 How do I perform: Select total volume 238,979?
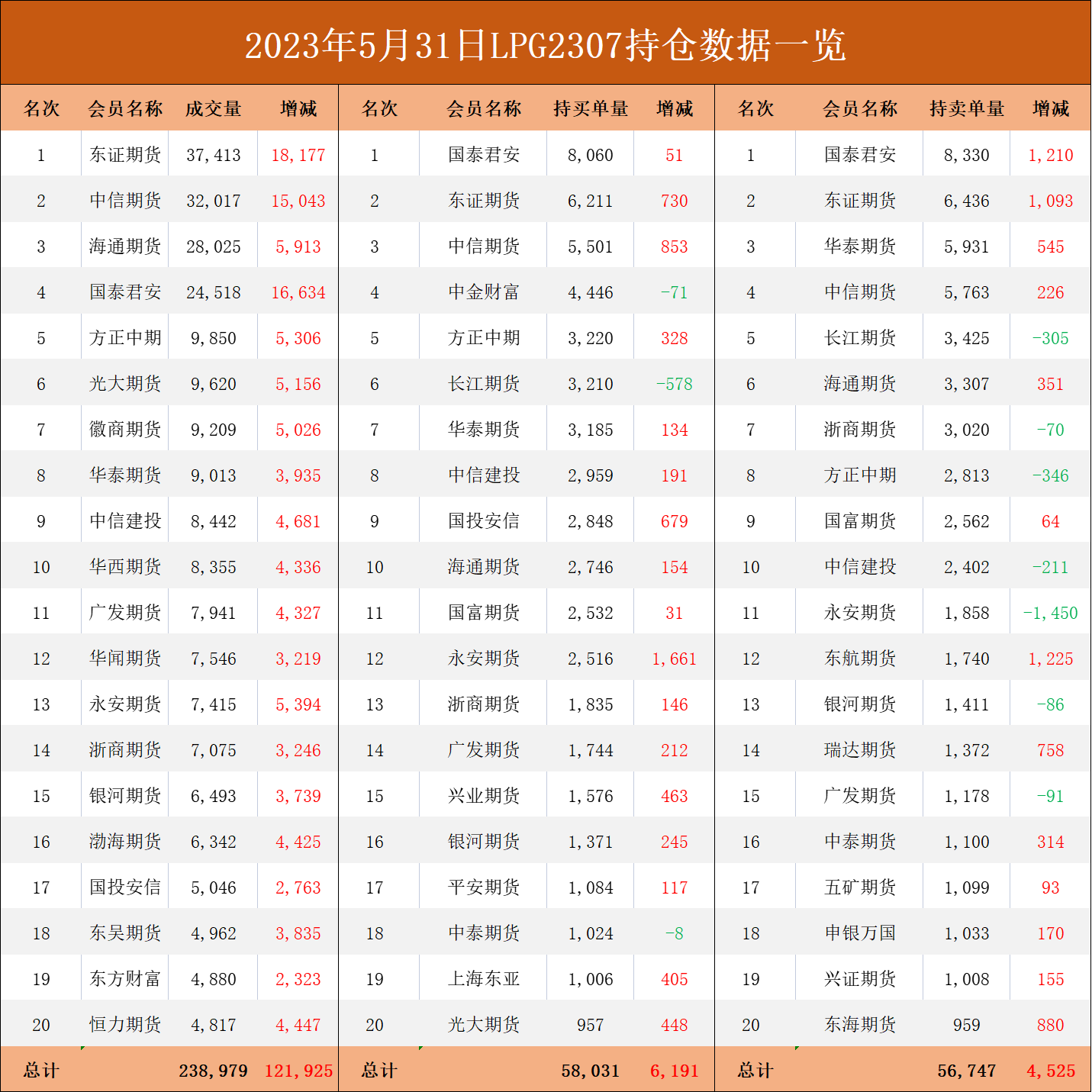pos(213,1071)
